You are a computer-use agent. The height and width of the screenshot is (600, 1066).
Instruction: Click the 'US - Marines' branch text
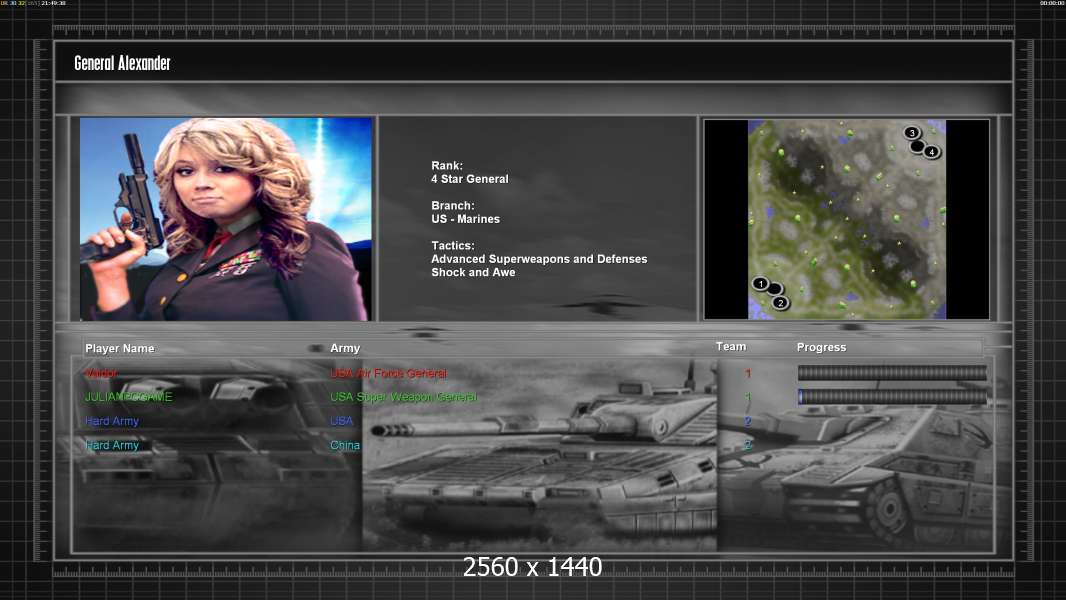(465, 219)
